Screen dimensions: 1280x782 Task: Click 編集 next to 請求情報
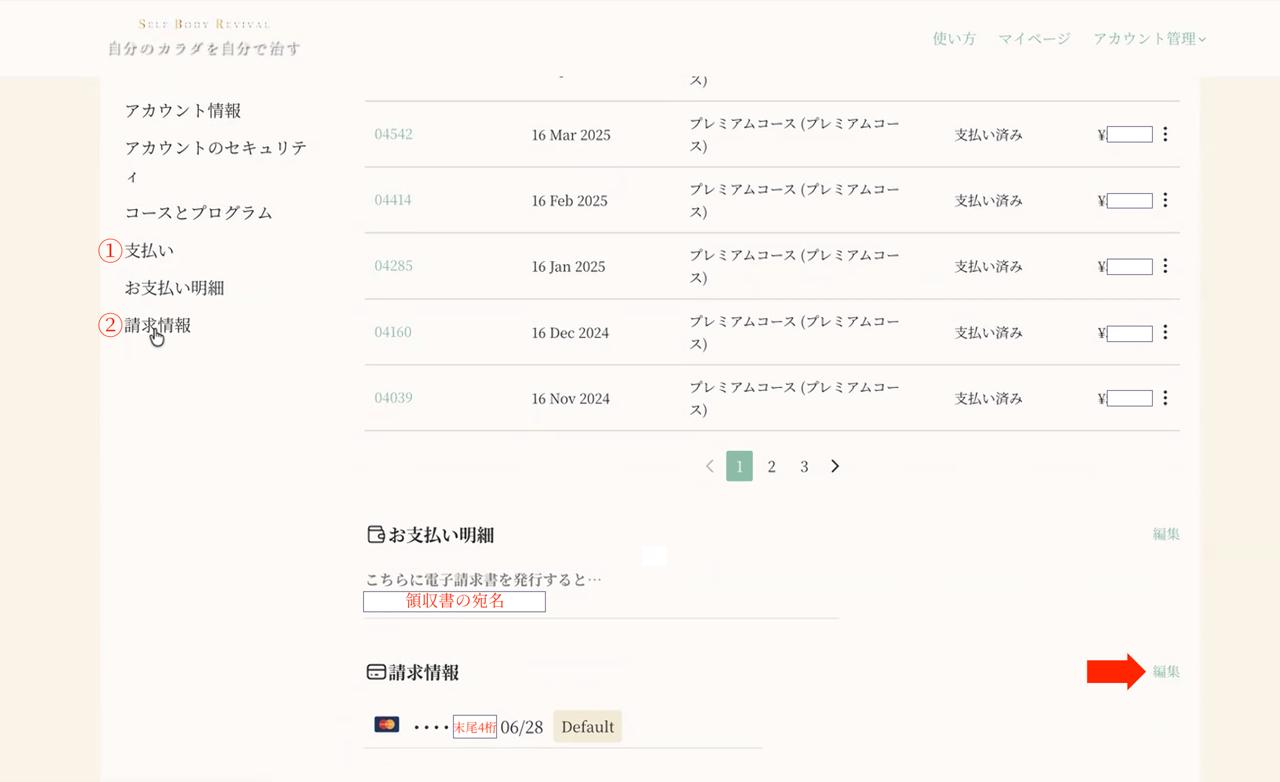click(1166, 672)
